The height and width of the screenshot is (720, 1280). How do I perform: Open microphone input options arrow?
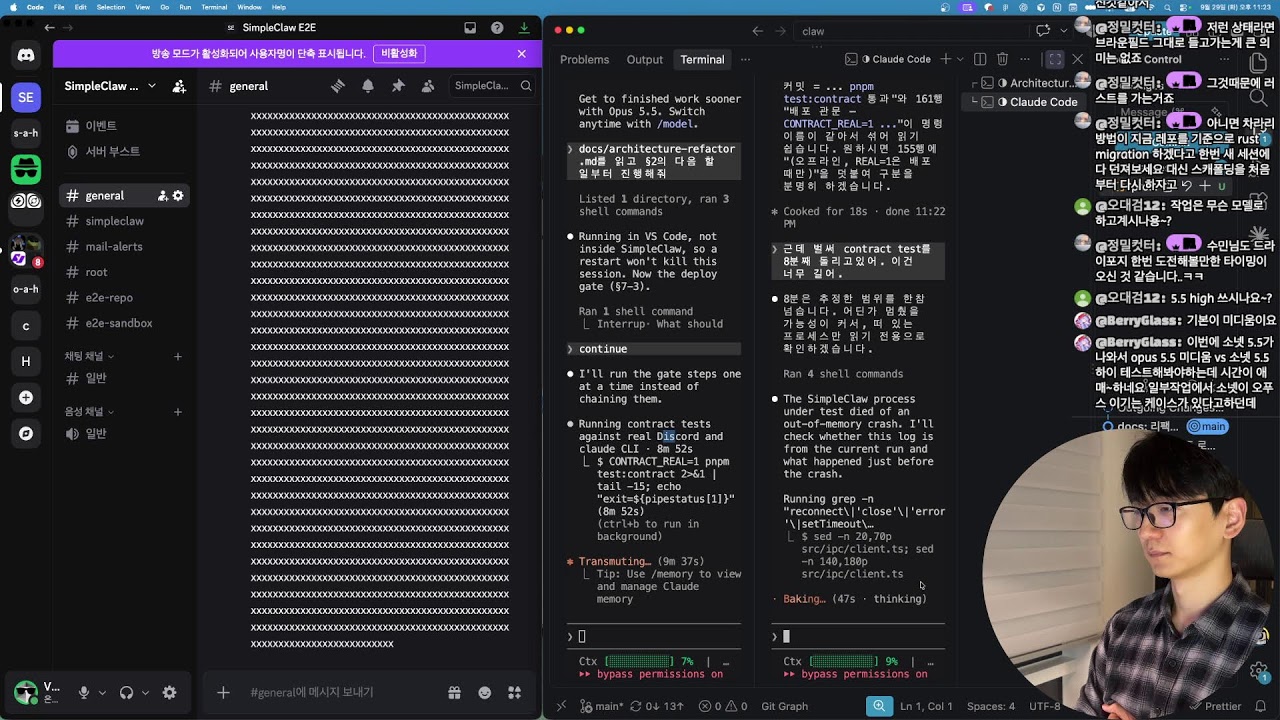coord(102,692)
